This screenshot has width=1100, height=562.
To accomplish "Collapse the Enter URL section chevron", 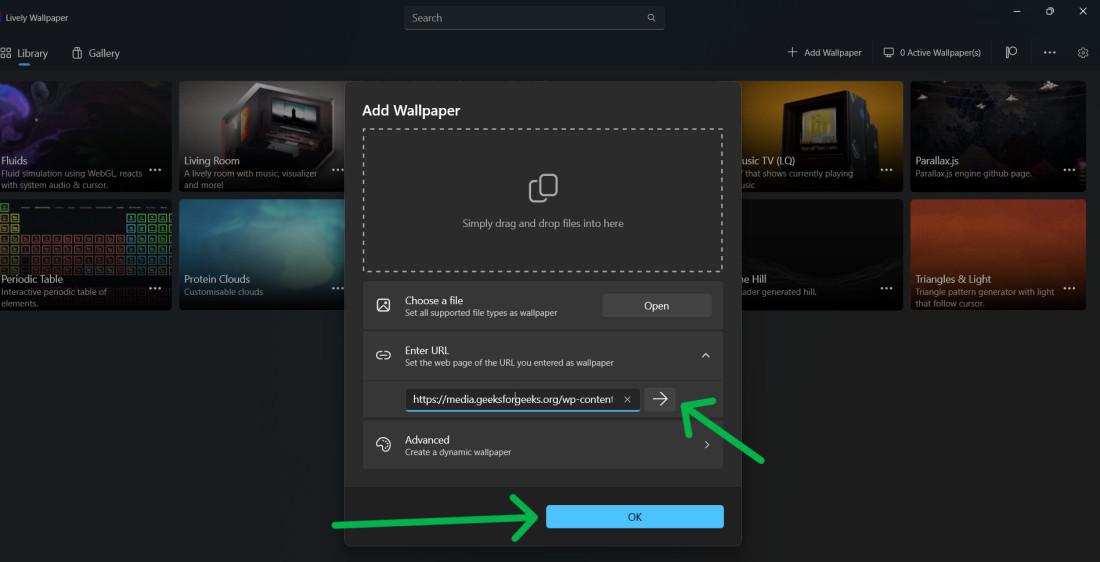I will 706,356.
